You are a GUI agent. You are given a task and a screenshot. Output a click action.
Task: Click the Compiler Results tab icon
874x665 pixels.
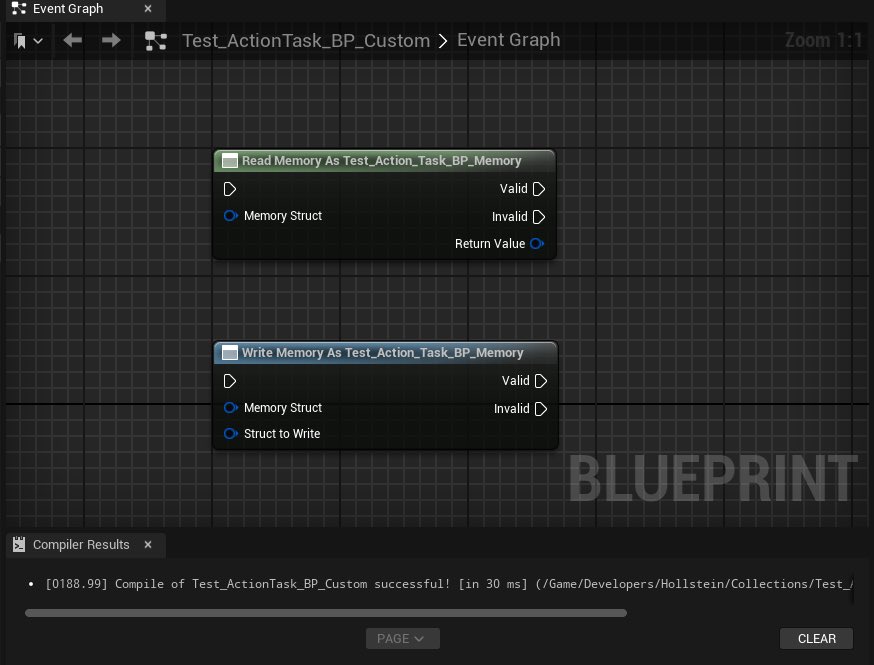point(19,545)
